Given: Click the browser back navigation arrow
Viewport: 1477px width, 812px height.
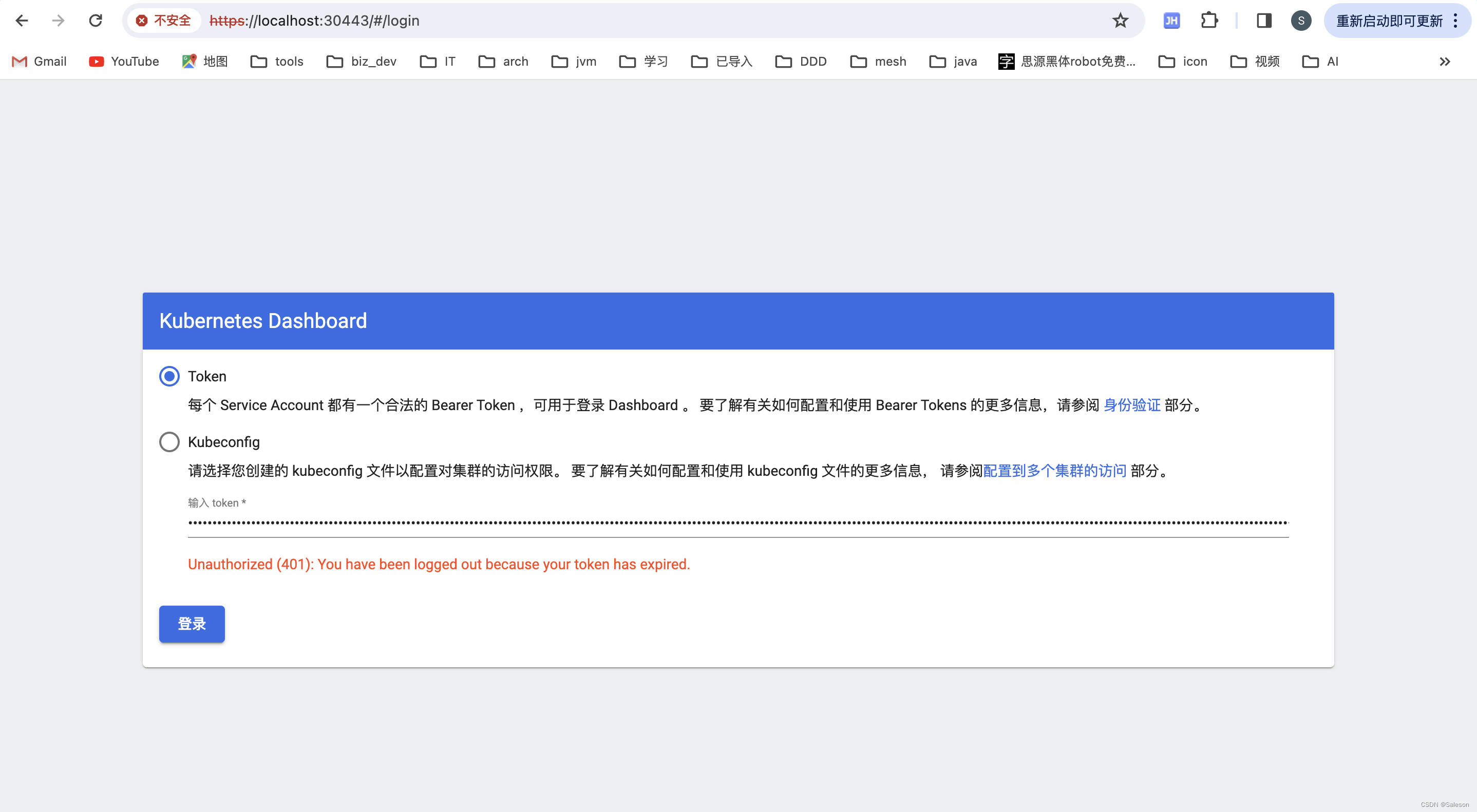Looking at the screenshot, I should [x=22, y=20].
